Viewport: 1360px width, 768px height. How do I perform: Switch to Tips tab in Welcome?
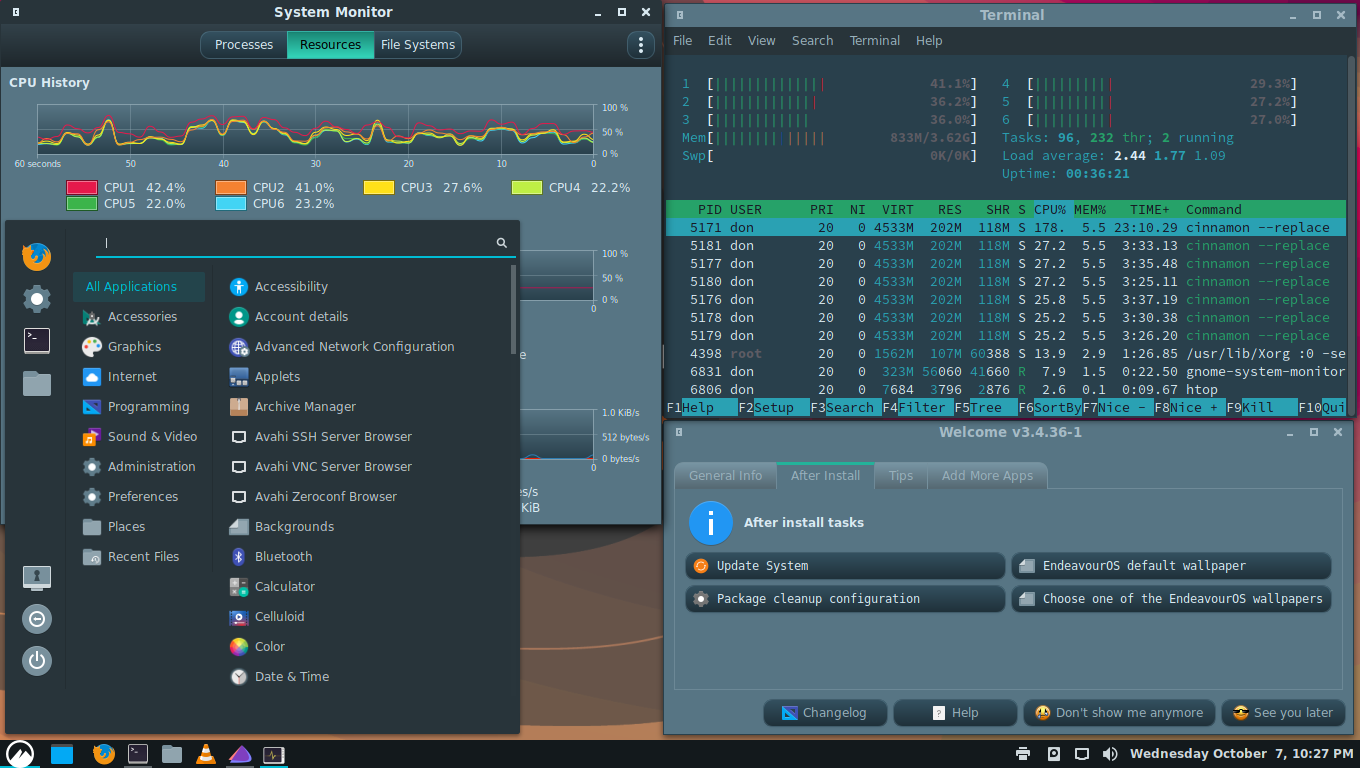pos(901,476)
